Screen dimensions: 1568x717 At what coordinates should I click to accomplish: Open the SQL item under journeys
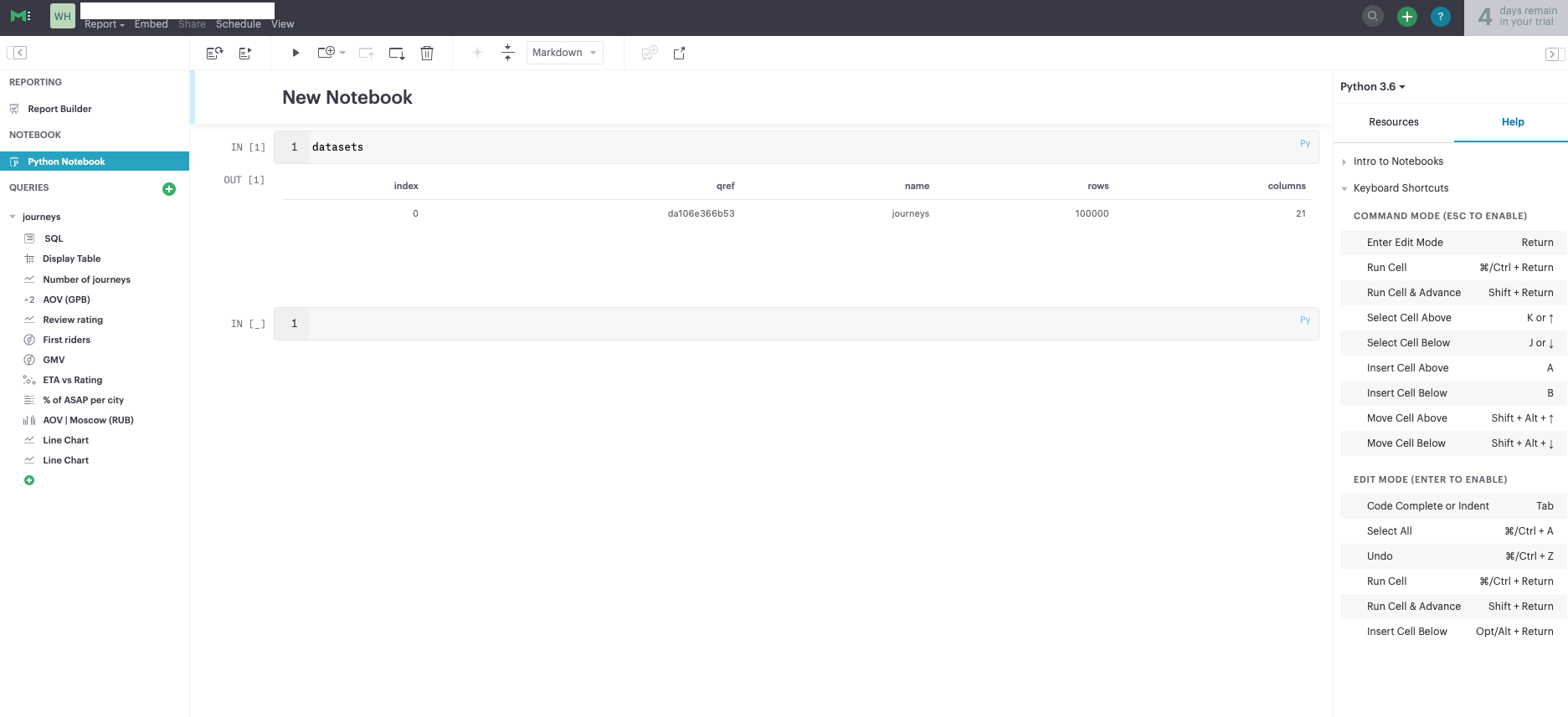click(x=54, y=238)
